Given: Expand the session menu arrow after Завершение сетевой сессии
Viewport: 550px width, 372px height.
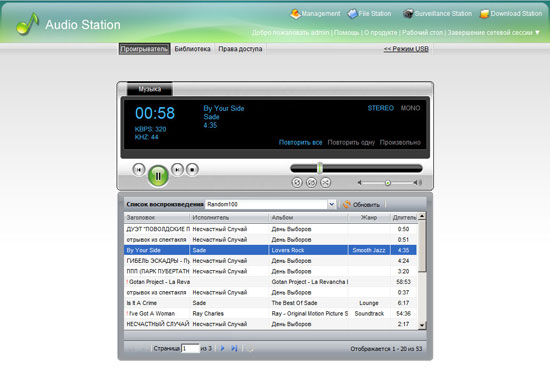Looking at the screenshot, I should (537, 32).
